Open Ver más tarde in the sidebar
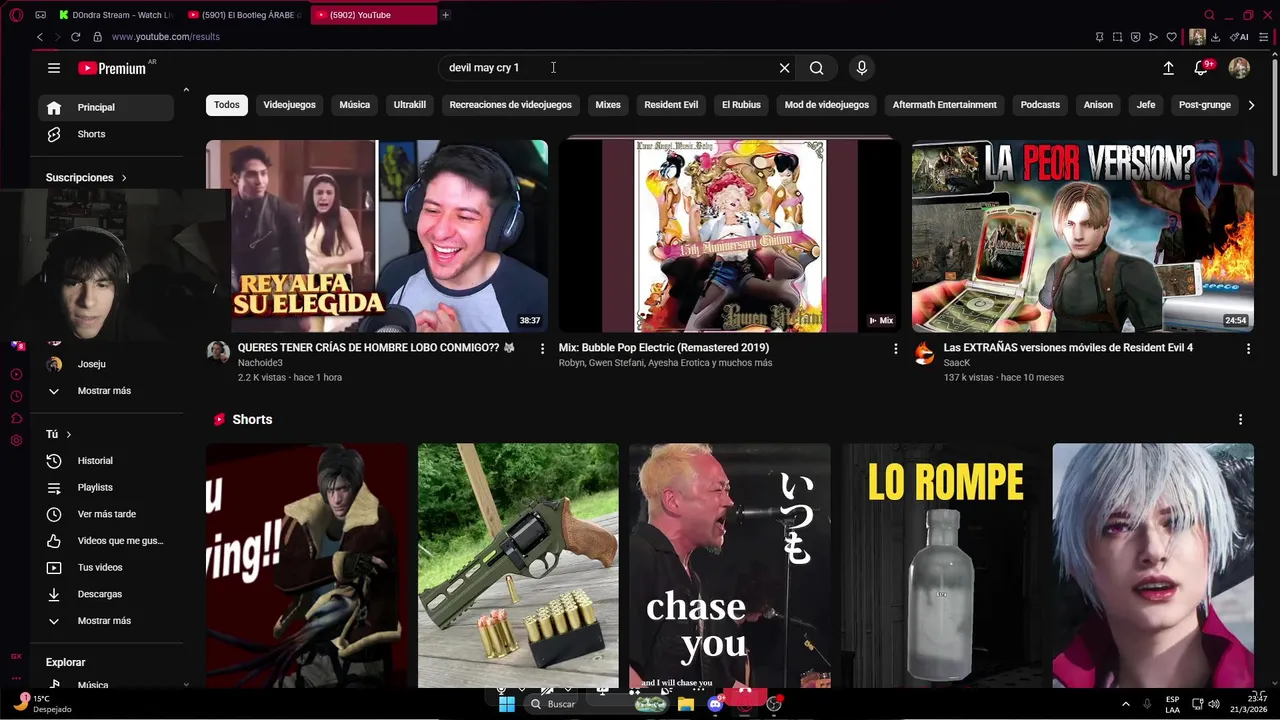1280x720 pixels. [106, 514]
